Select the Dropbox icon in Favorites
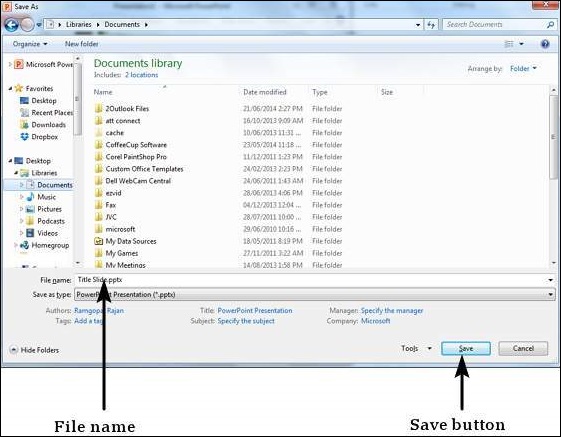Viewport: 561px width, 437px height. pyautogui.click(x=24, y=137)
